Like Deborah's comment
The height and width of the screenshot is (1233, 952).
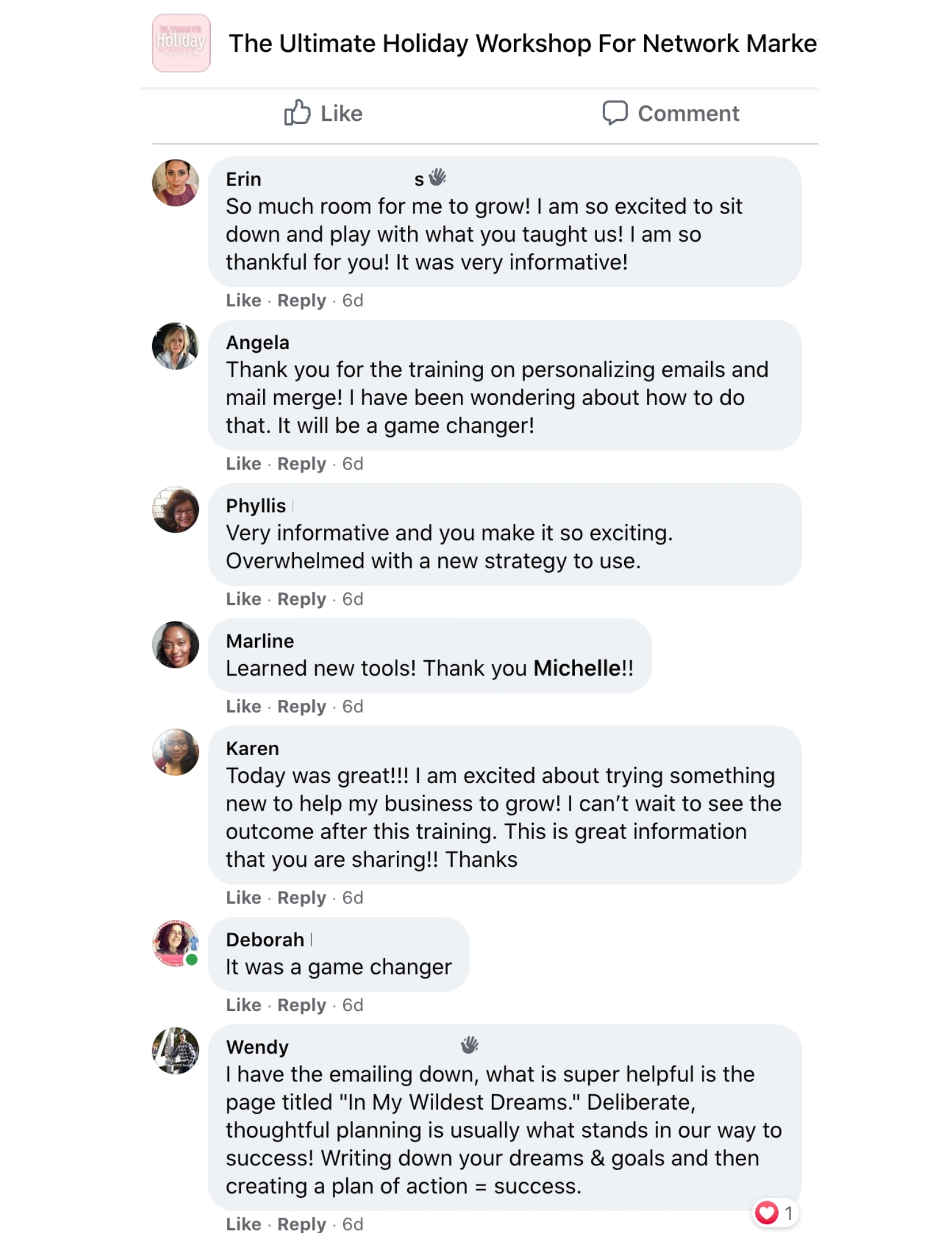(x=243, y=1005)
